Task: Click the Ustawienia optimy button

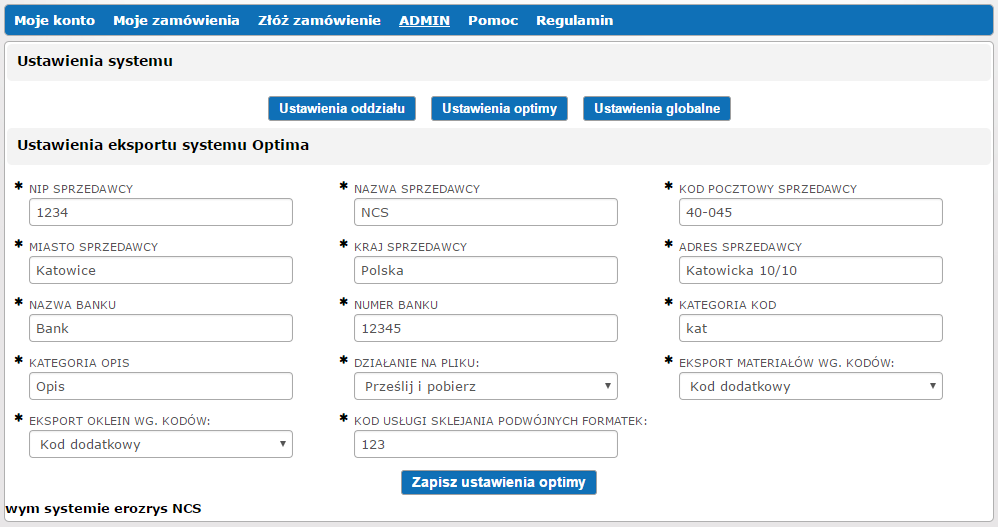Action: click(x=499, y=108)
